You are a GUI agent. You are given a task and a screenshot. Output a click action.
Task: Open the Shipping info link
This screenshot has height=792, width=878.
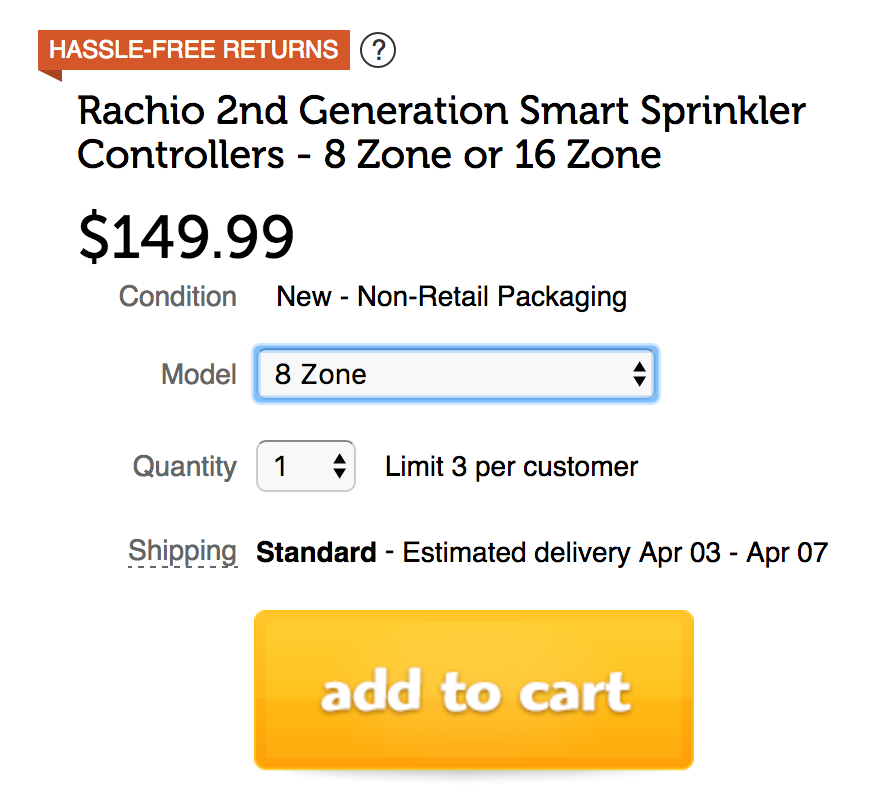(182, 552)
